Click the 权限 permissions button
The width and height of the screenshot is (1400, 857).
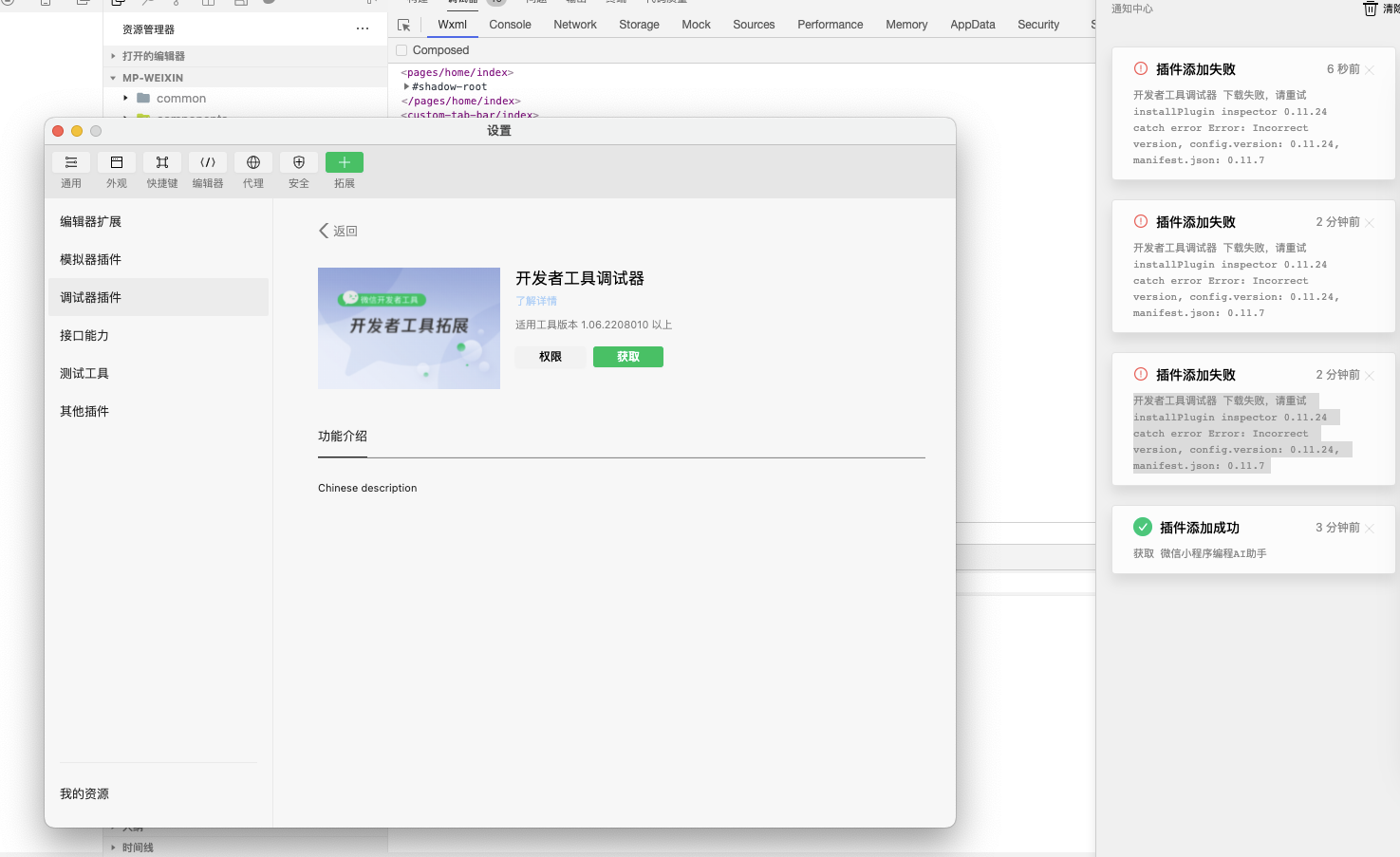pos(551,357)
